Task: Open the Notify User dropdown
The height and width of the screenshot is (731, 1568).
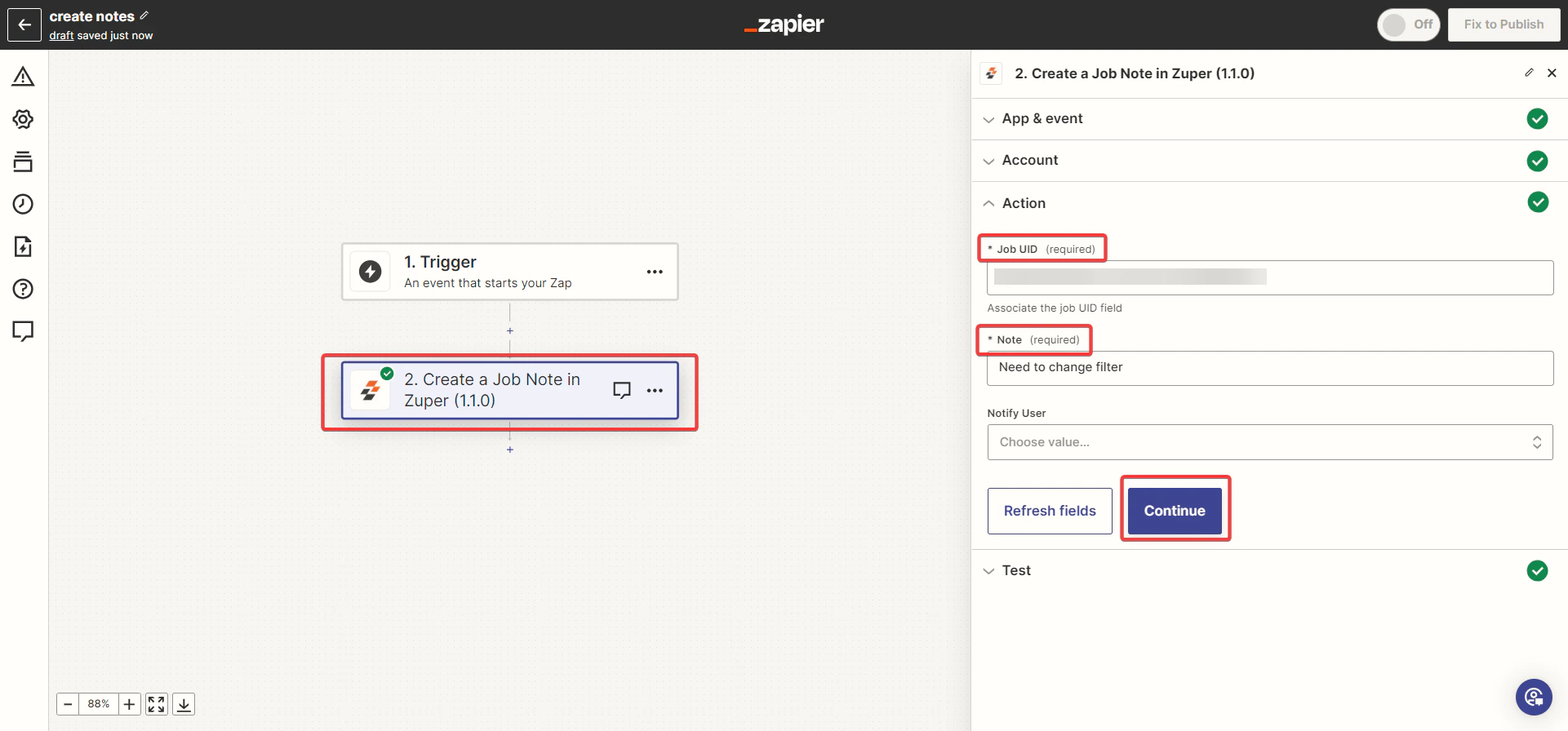Action: [1270, 442]
